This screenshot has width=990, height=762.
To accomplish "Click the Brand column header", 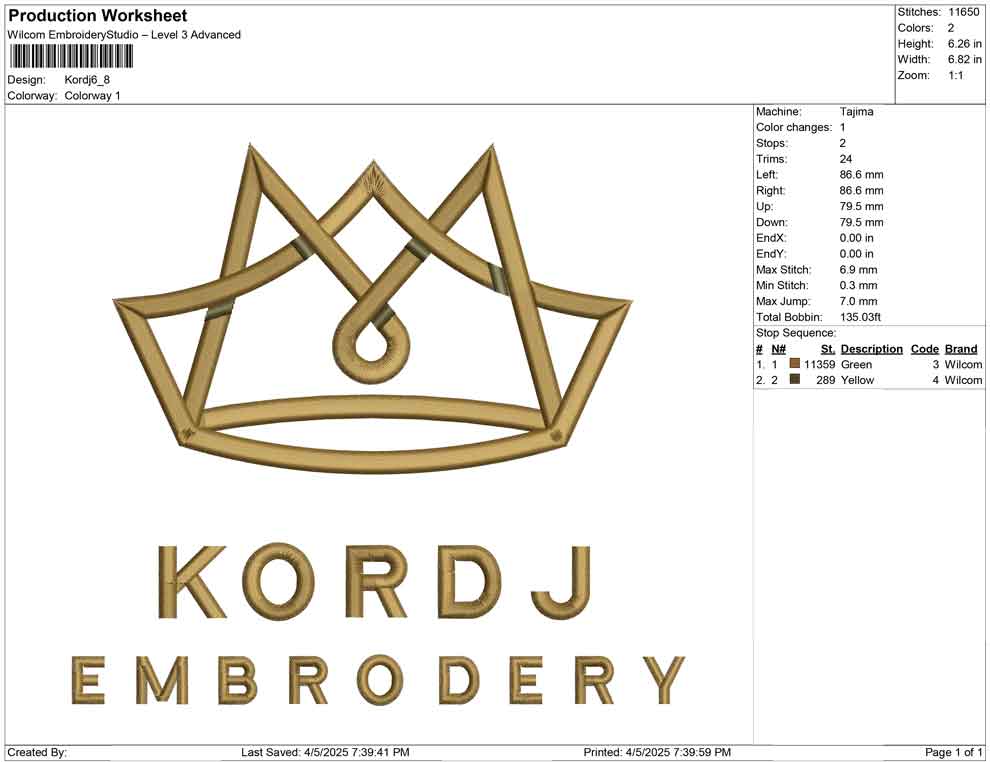I will coord(961,348).
